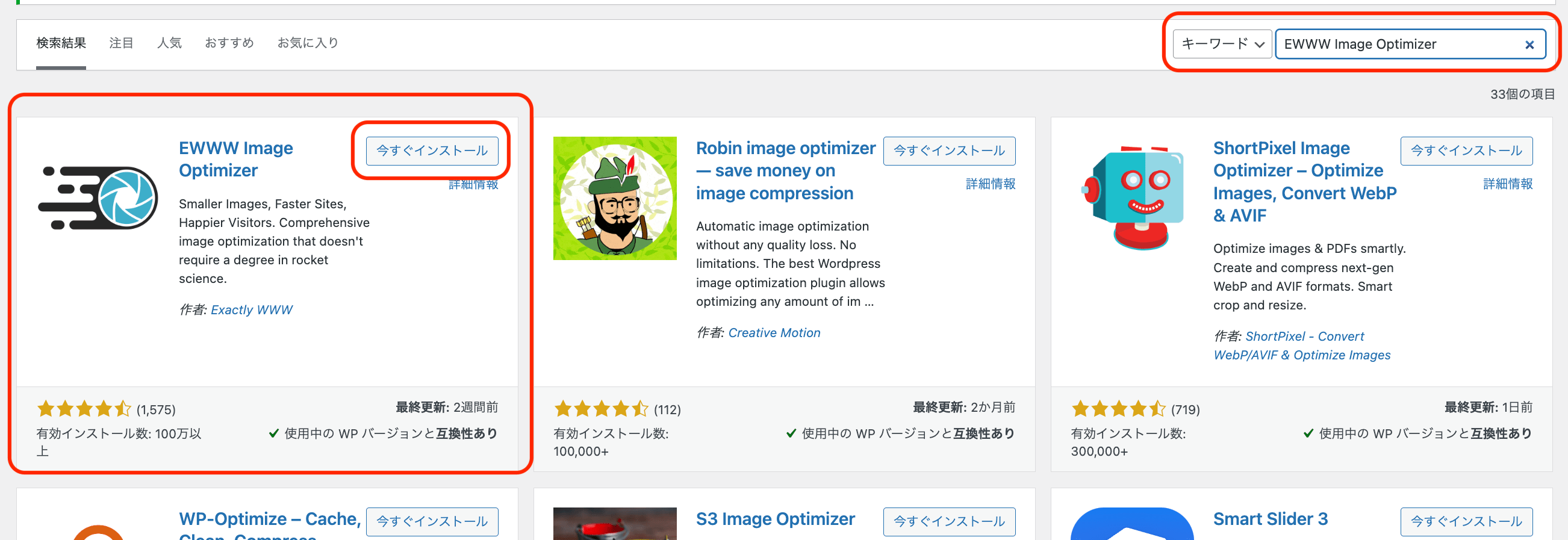Viewport: 1568px width, 540px height.
Task: Install Robin image optimizer now
Action: 949,151
